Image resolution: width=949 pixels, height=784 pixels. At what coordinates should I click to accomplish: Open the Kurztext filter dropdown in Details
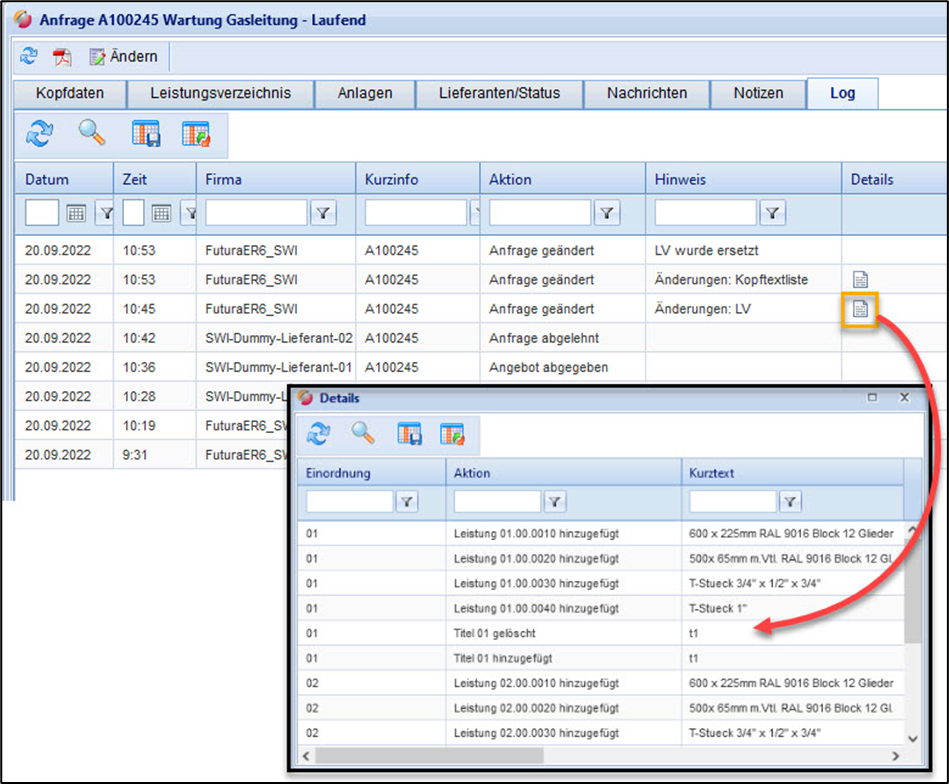pyautogui.click(x=790, y=502)
